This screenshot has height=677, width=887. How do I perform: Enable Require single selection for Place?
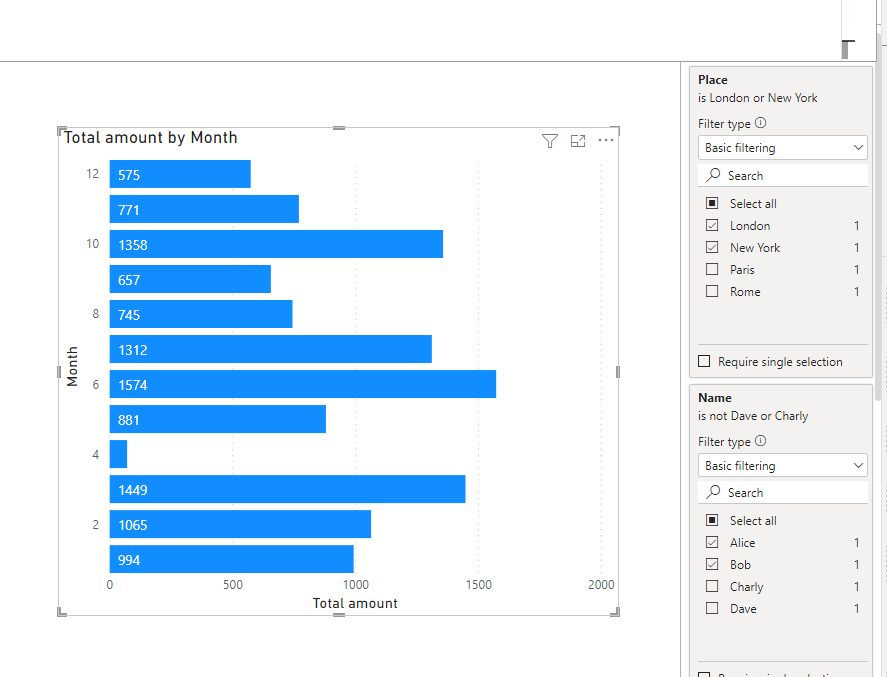click(x=704, y=361)
